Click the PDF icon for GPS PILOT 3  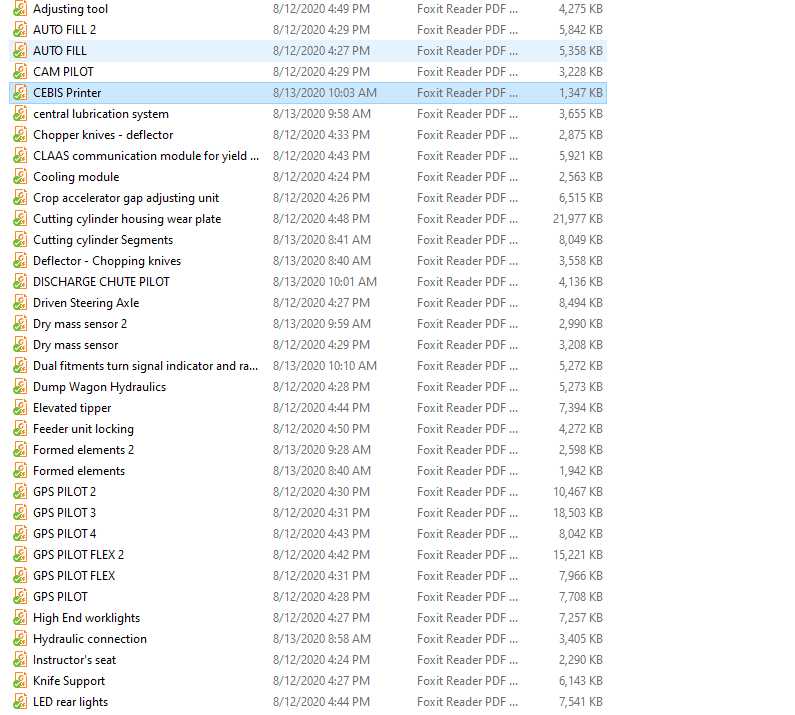20,513
